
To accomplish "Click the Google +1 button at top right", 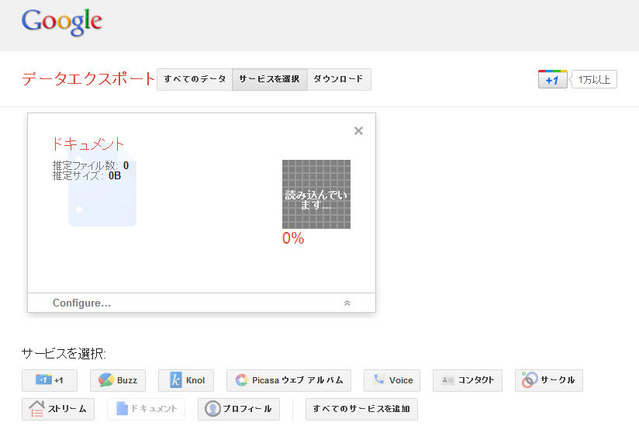I will click(x=552, y=79).
